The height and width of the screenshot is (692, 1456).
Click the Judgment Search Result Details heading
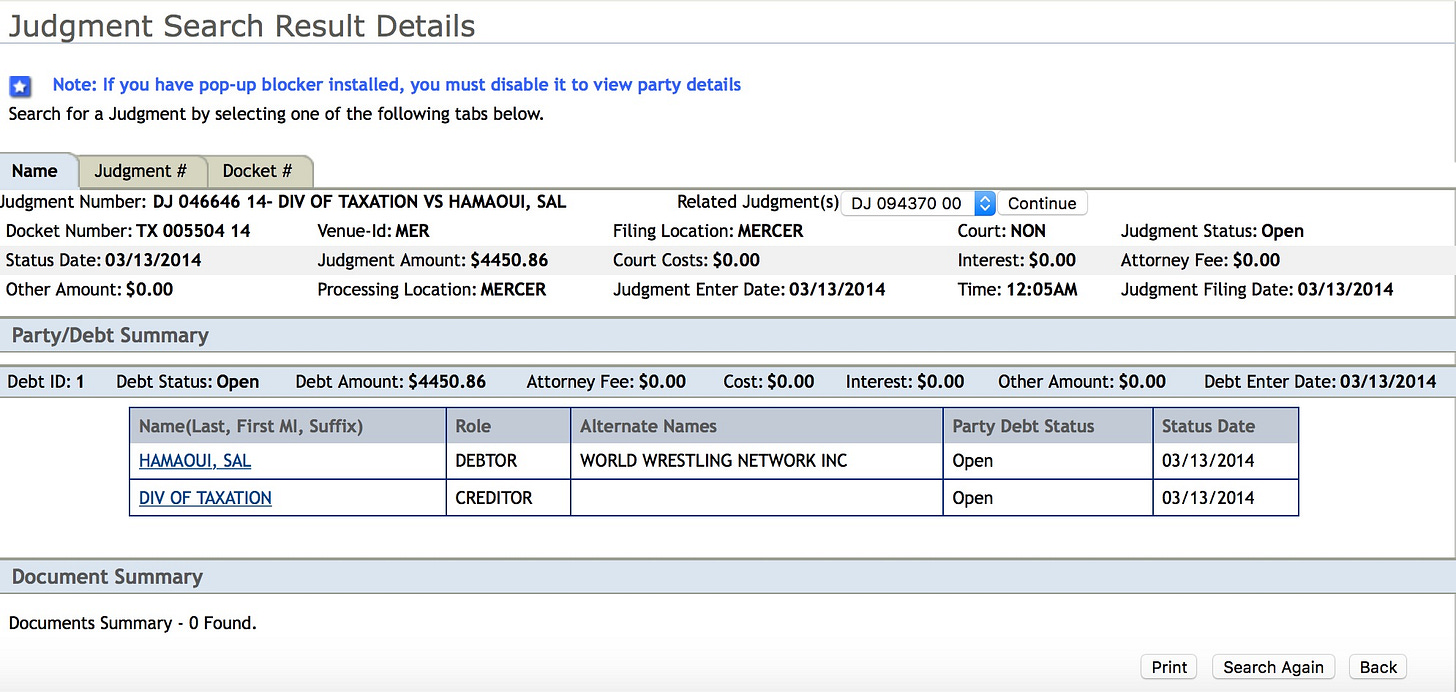click(242, 25)
